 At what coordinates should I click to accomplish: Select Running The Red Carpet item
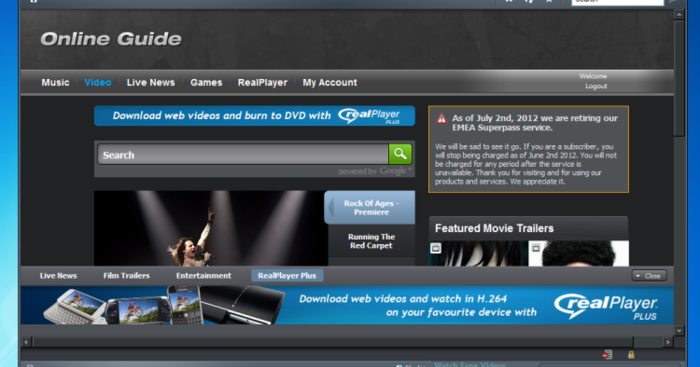[371, 241]
